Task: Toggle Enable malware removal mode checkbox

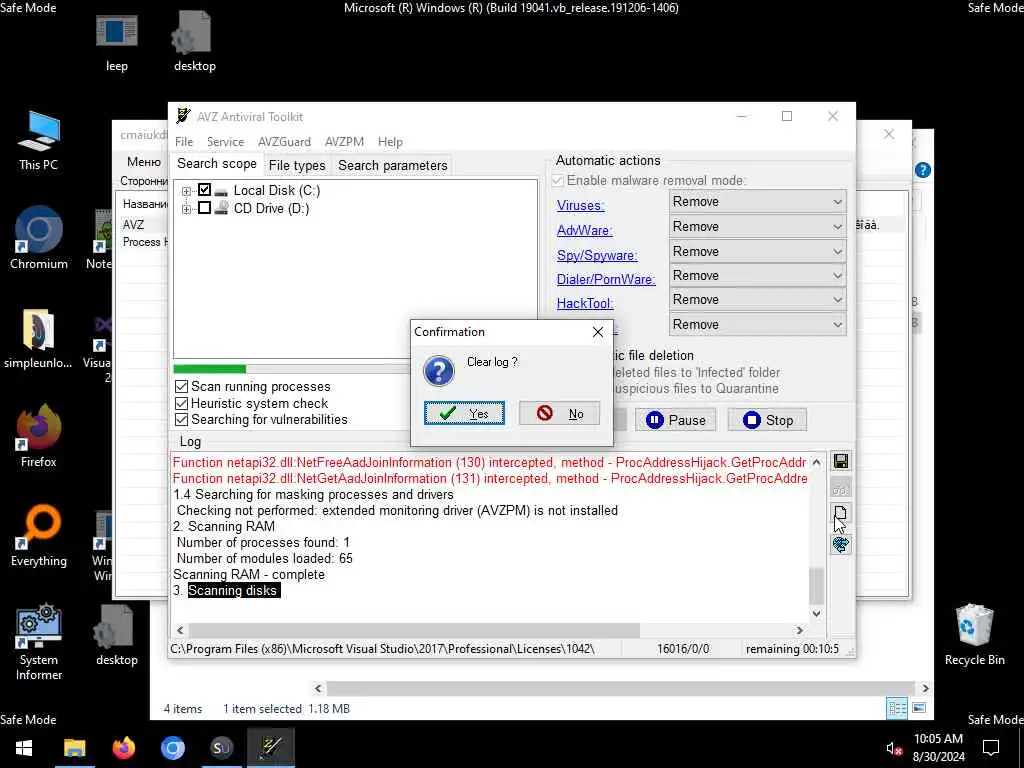Action: point(558,180)
